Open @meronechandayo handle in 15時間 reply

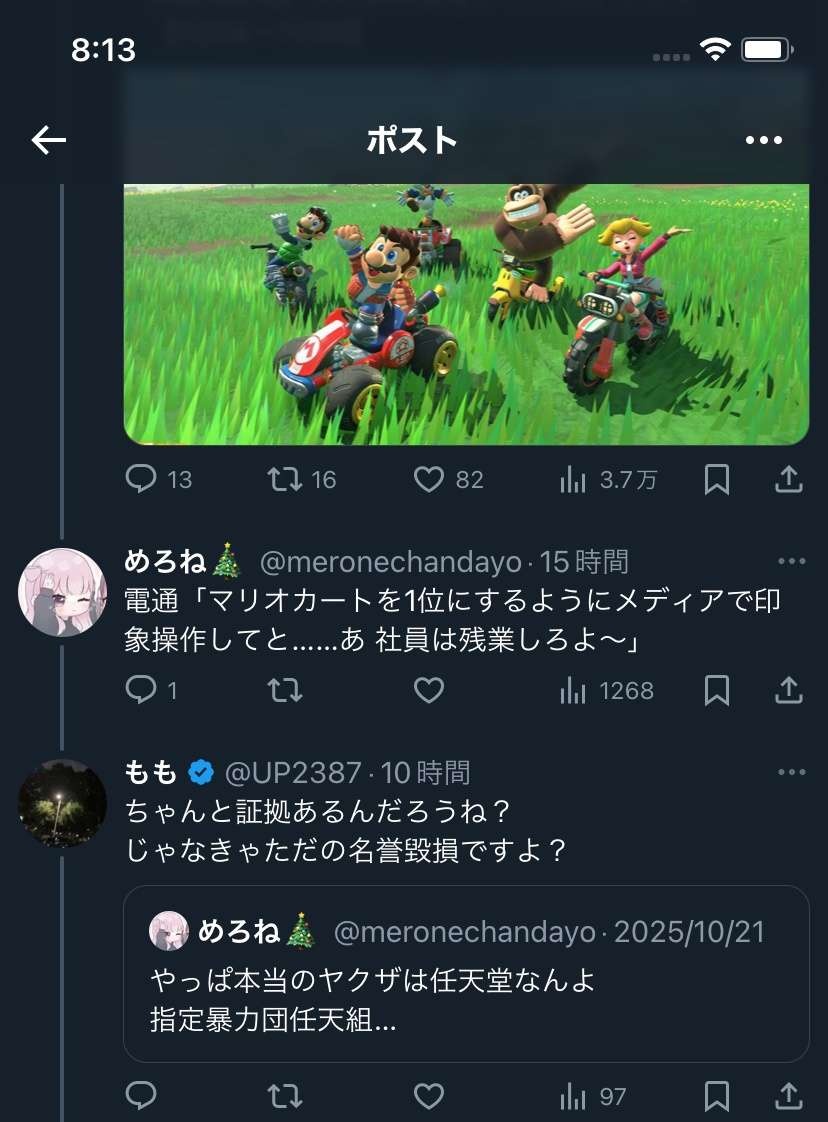point(390,562)
